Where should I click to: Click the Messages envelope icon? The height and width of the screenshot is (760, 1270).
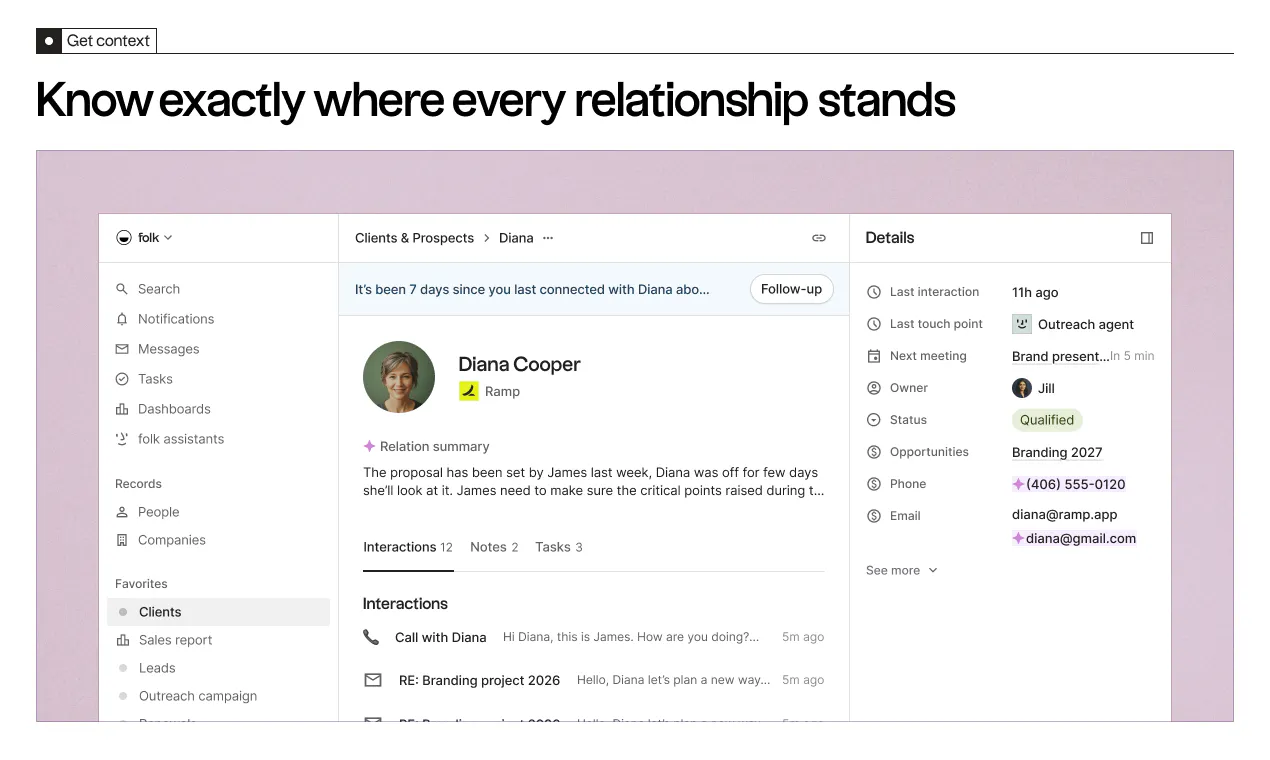click(x=122, y=349)
